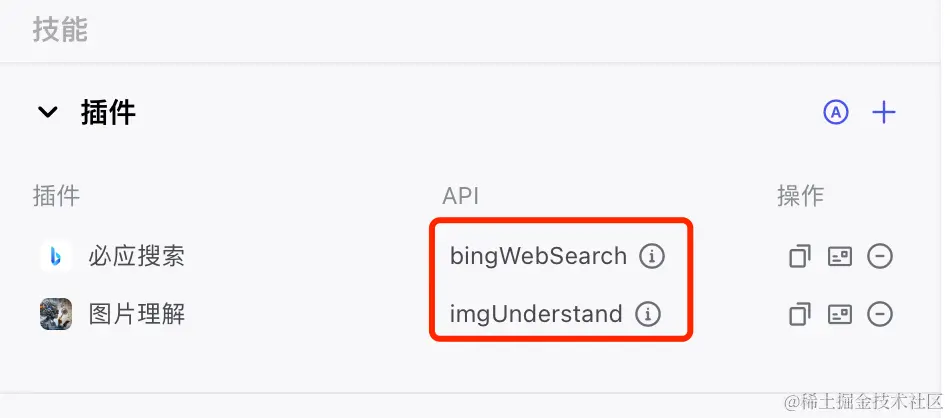
Task: Copy the 必应搜索 plugin row
Action: point(800,256)
